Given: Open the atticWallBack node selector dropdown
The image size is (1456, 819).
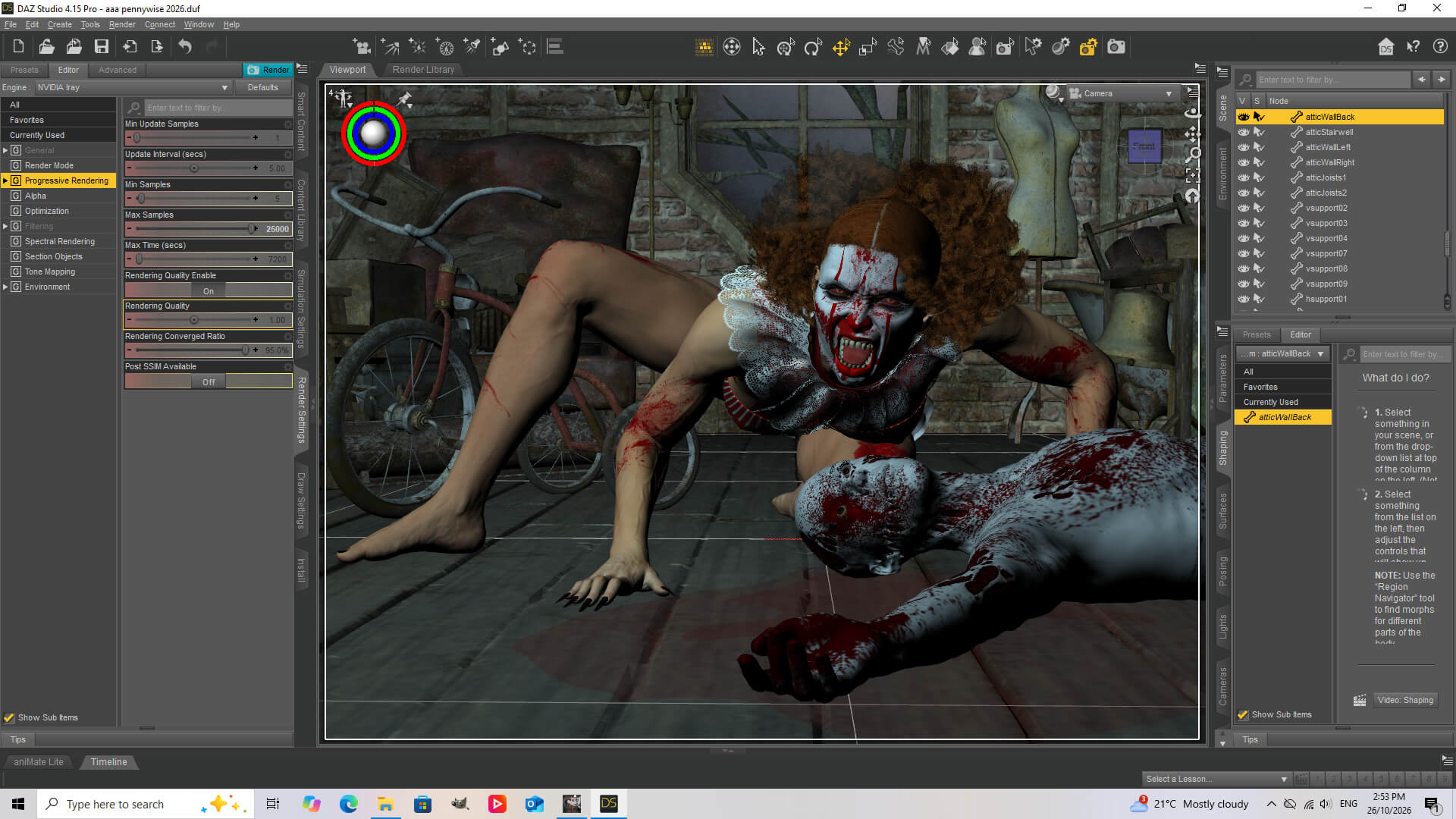Looking at the screenshot, I should 1284,354.
